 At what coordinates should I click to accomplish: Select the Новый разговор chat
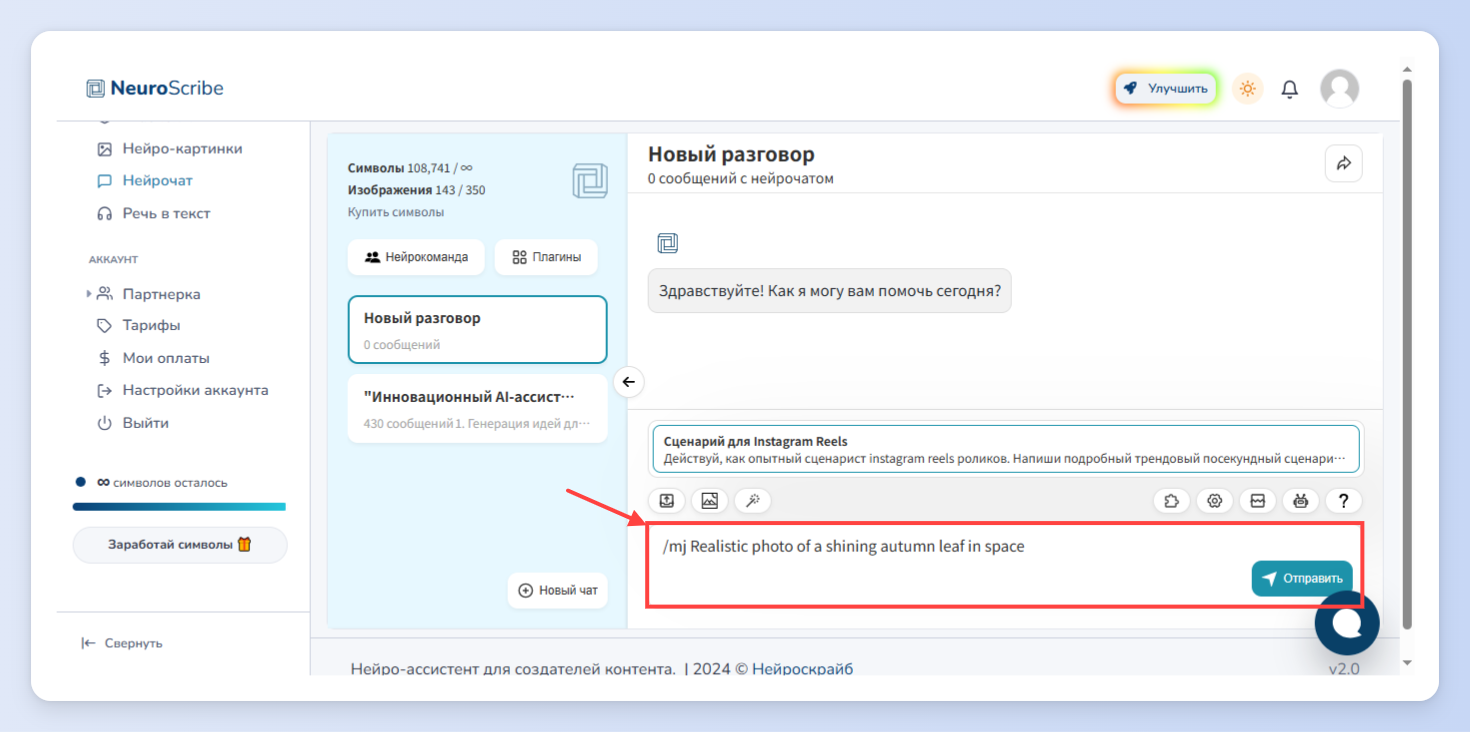tap(477, 329)
